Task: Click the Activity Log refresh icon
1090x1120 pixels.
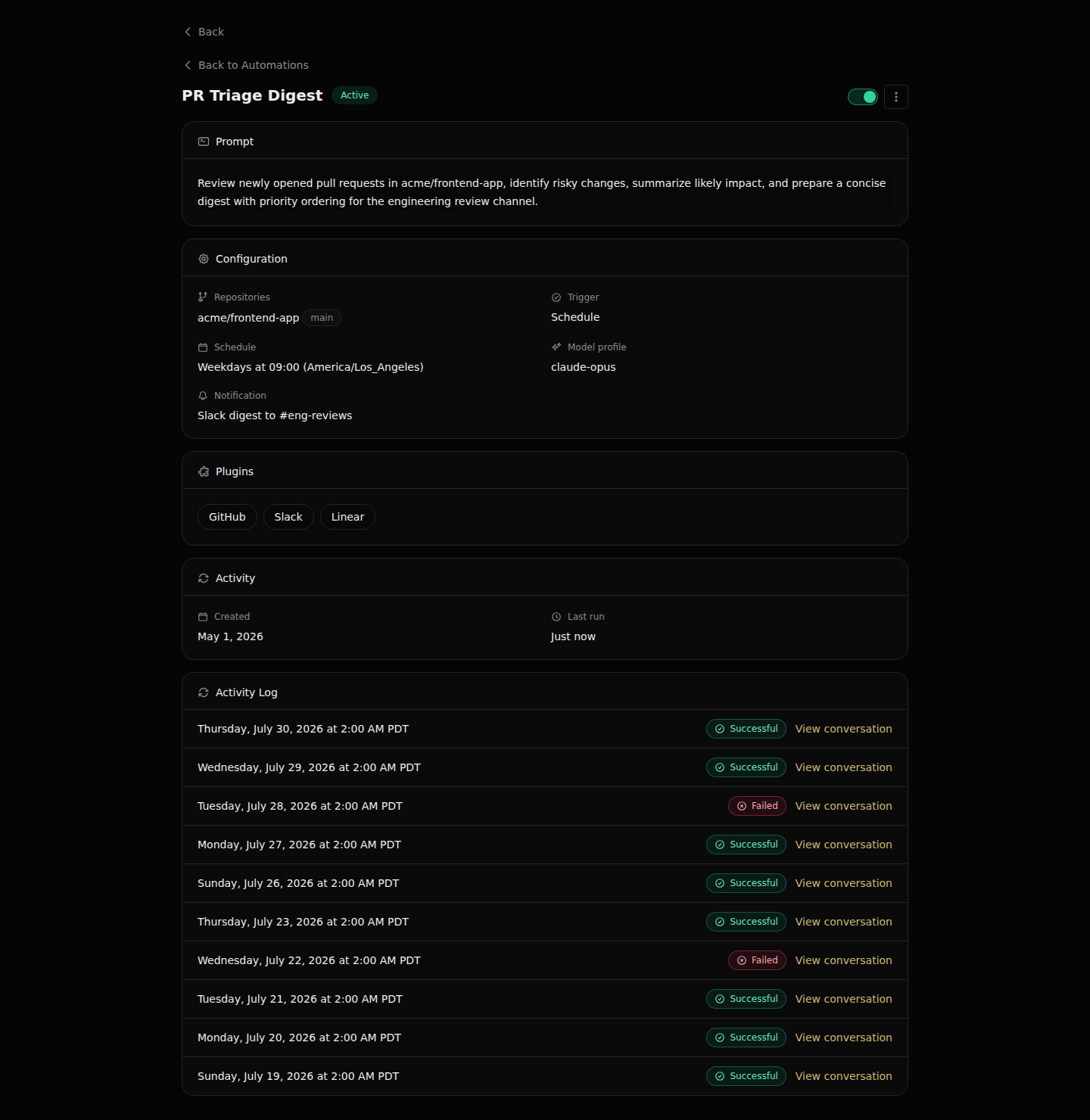Action: tap(204, 692)
